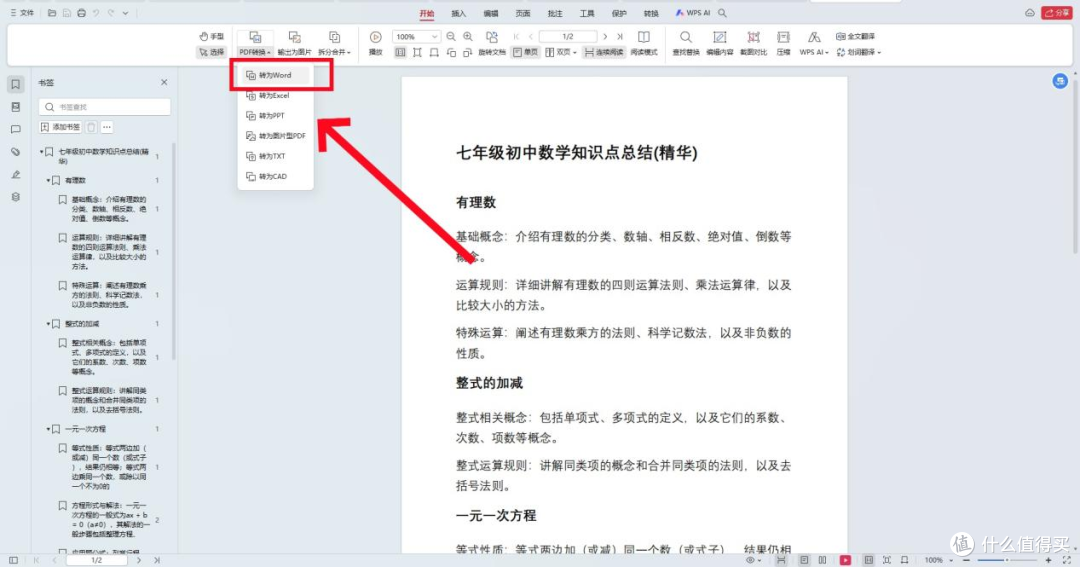
Task: Click the delete bookmark trash icon
Action: tap(91, 127)
